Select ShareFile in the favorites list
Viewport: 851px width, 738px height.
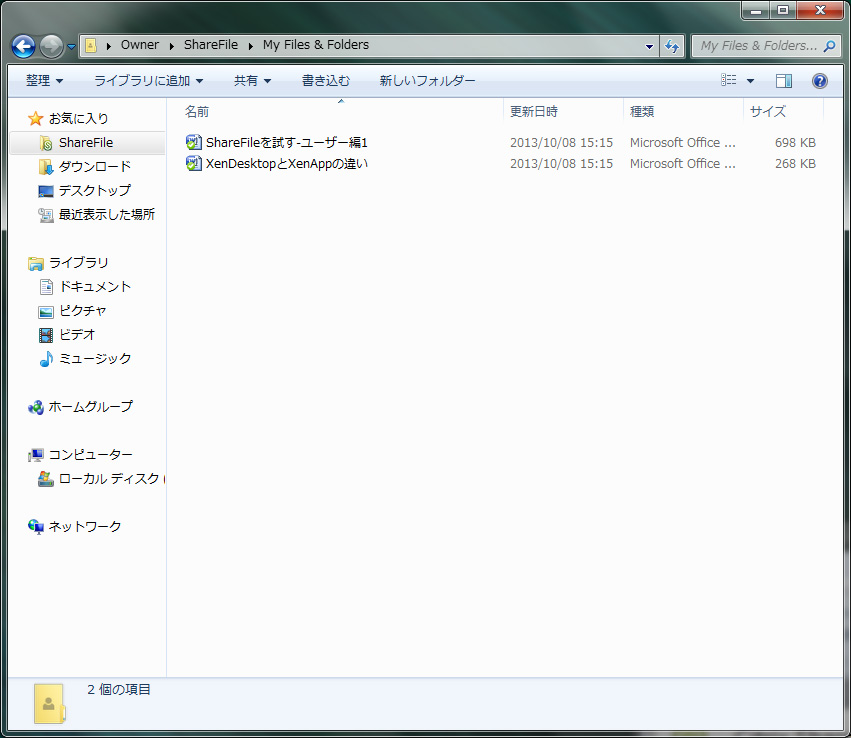86,143
